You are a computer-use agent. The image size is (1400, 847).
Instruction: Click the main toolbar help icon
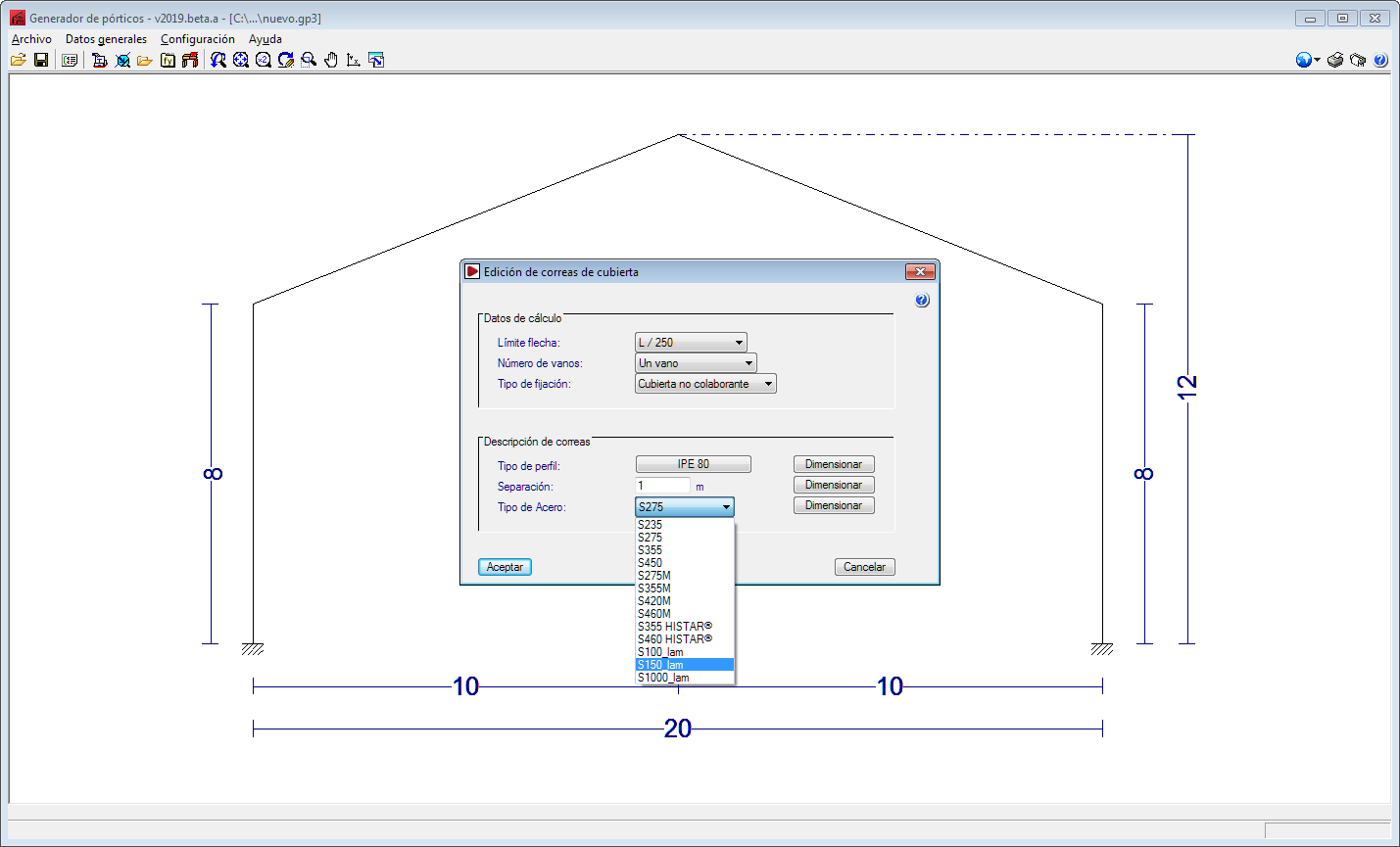tap(1380, 60)
